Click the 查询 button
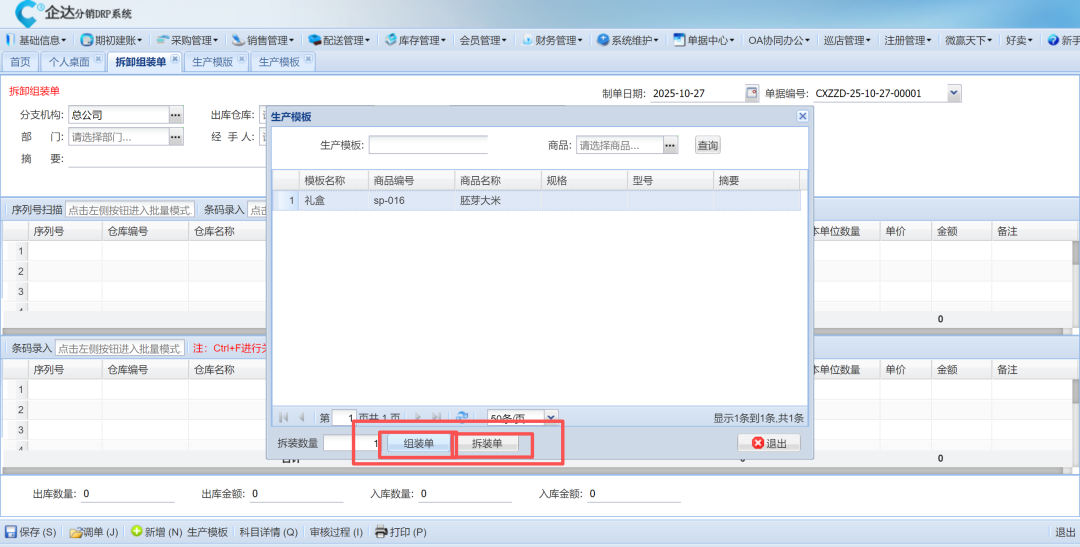Screen dimensions: 1080x547 707,145
